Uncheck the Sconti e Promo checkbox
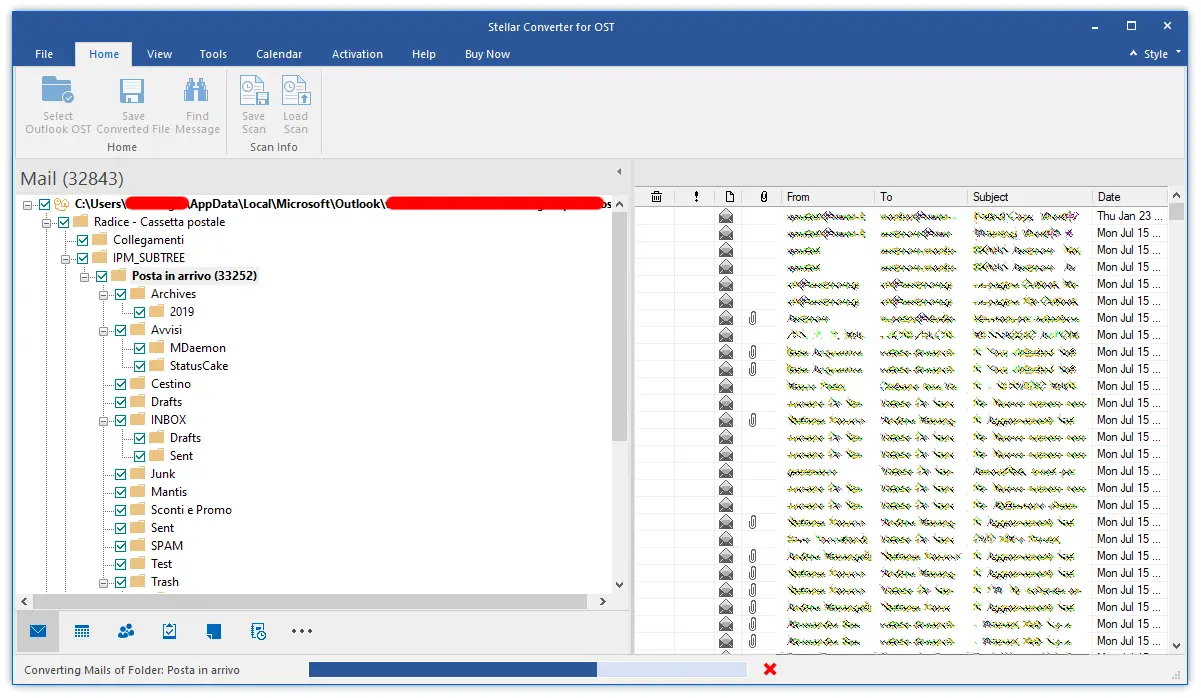1201x698 pixels. [x=120, y=510]
